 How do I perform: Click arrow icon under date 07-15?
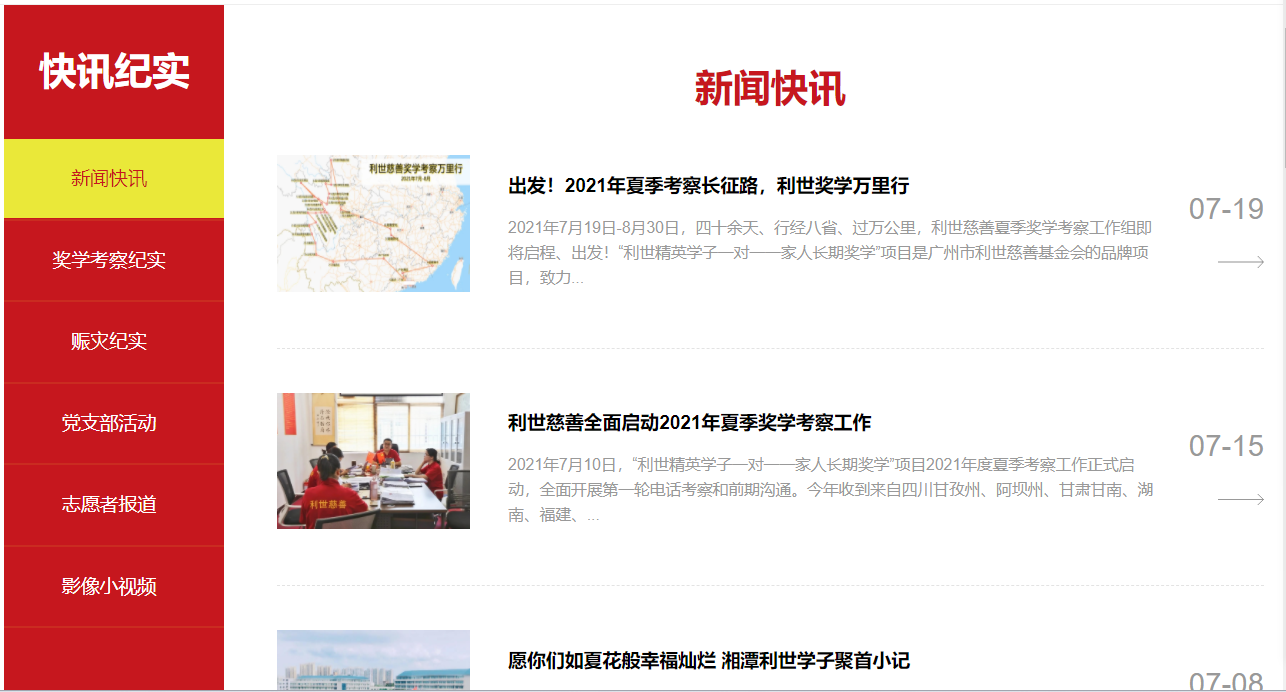click(x=1241, y=499)
